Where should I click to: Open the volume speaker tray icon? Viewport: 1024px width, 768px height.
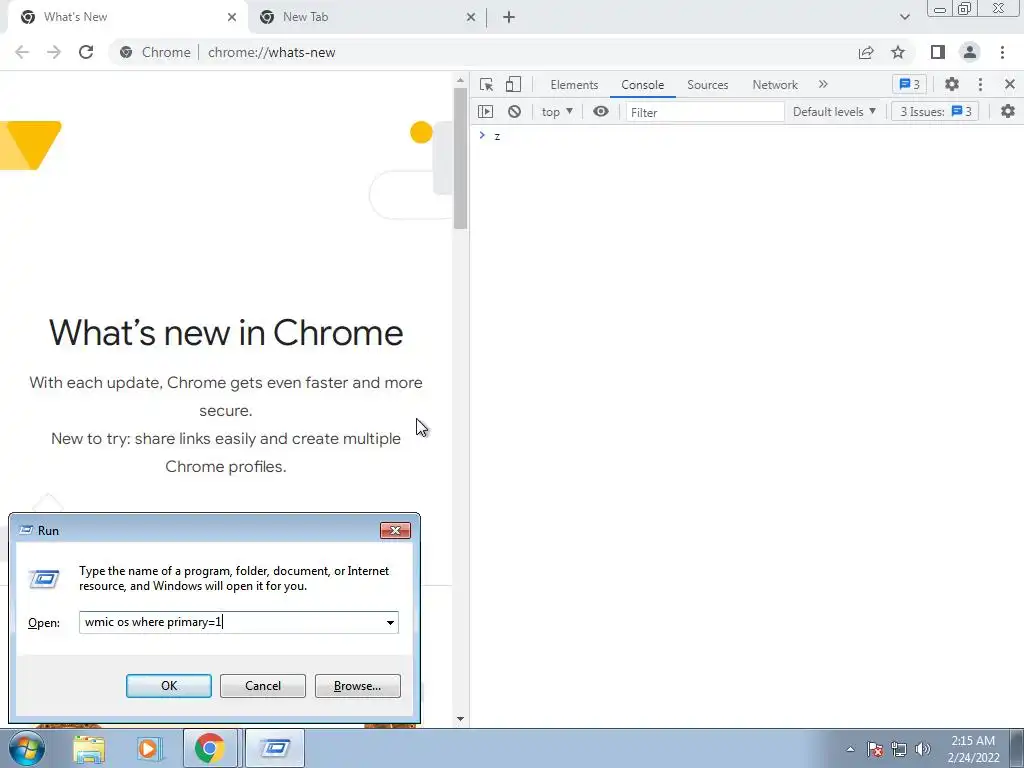923,749
